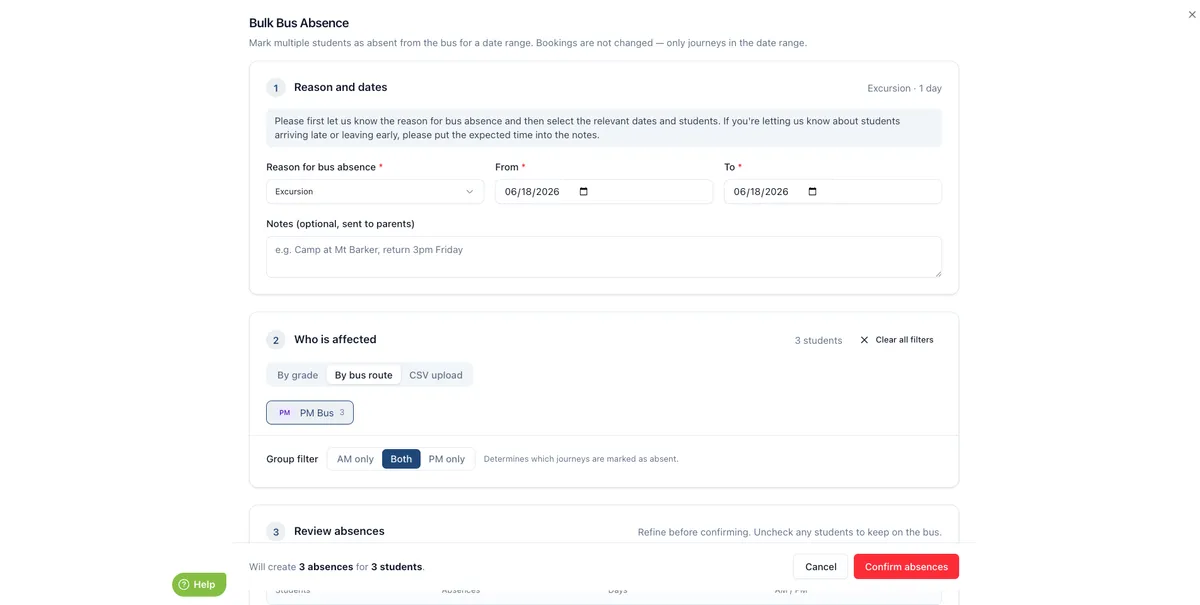Click the 'Bulk Bus Absence' title

[299, 23]
